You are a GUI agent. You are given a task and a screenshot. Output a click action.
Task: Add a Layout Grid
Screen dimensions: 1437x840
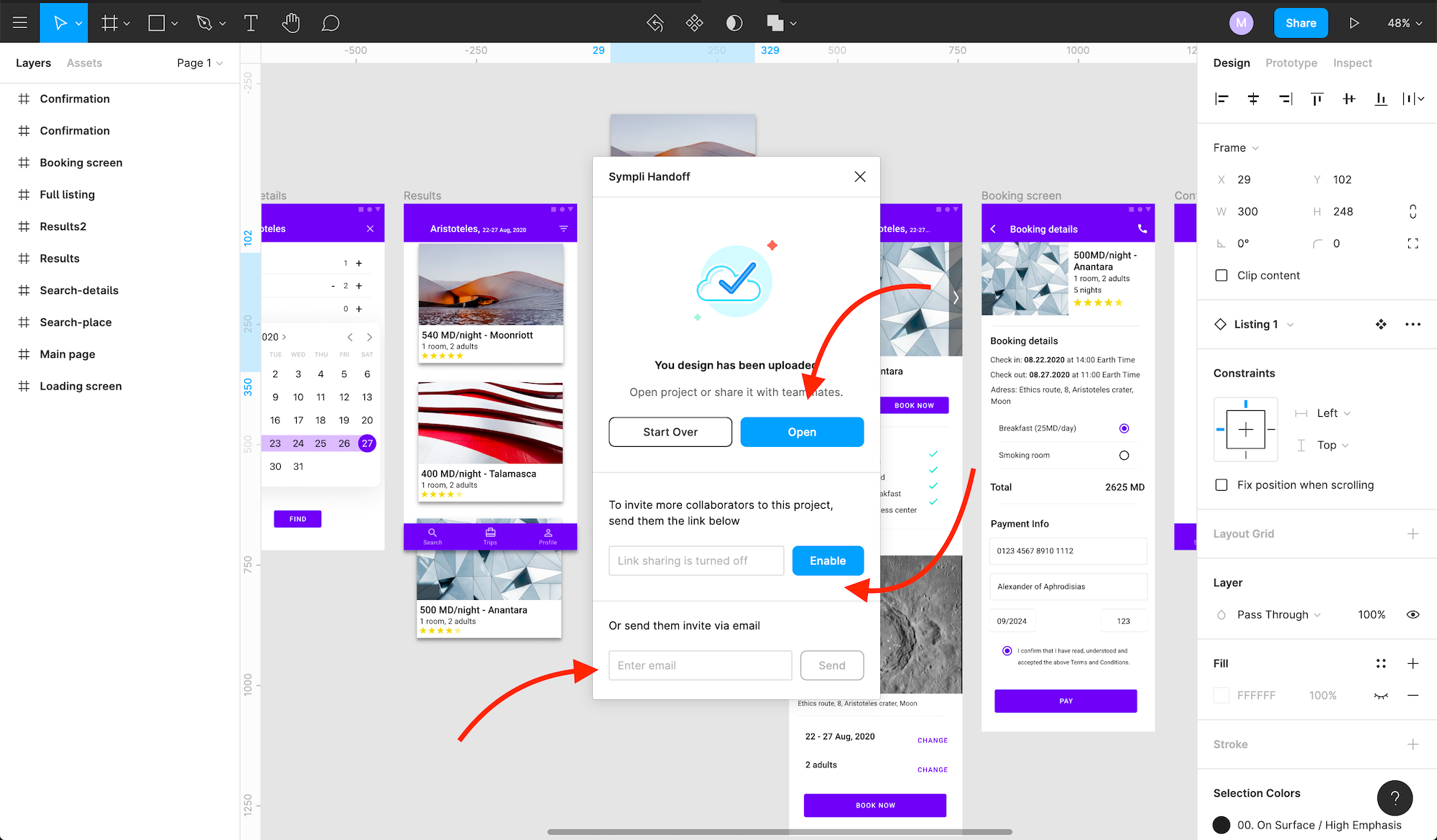[x=1413, y=534]
